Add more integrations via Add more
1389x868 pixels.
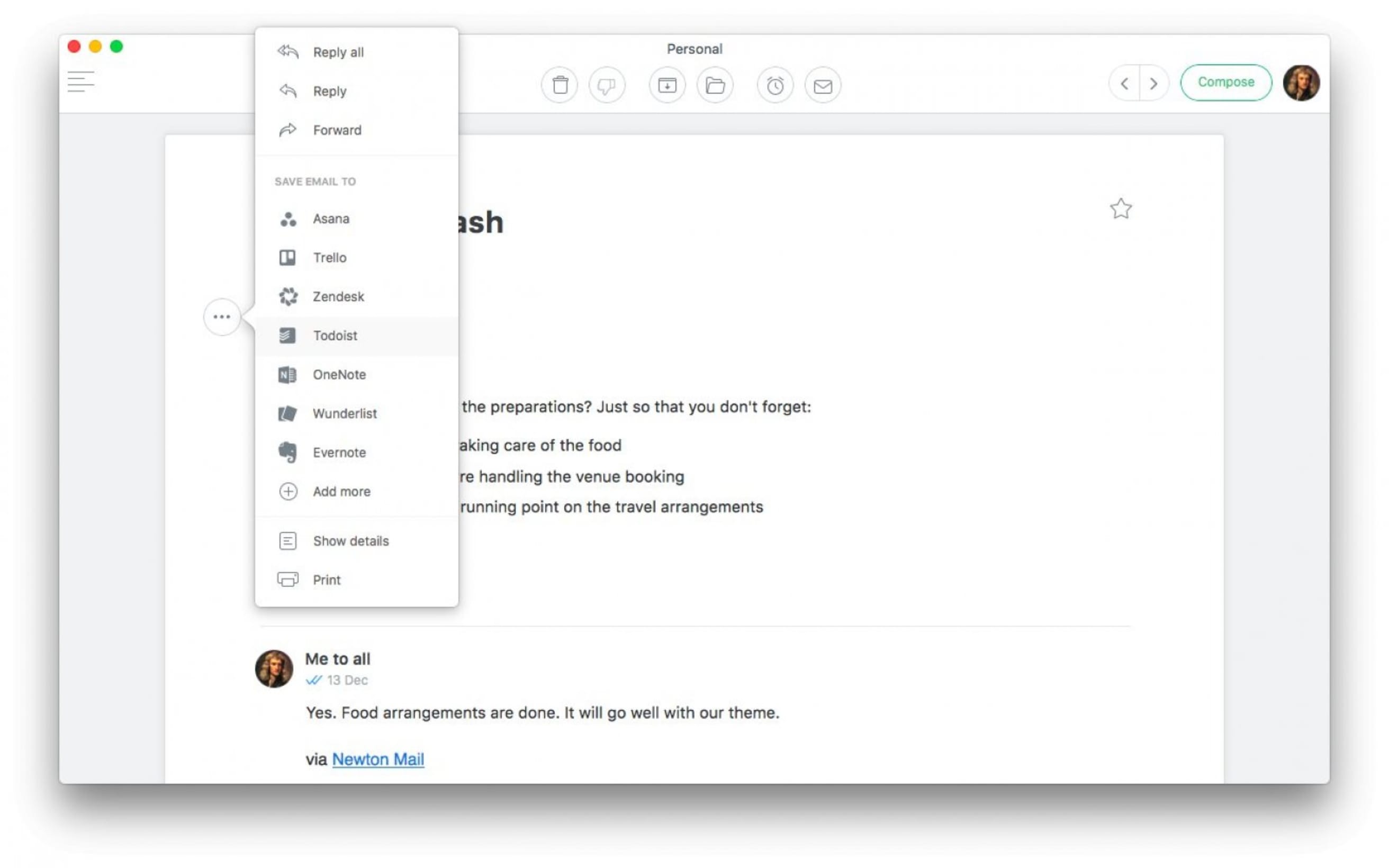coord(341,491)
